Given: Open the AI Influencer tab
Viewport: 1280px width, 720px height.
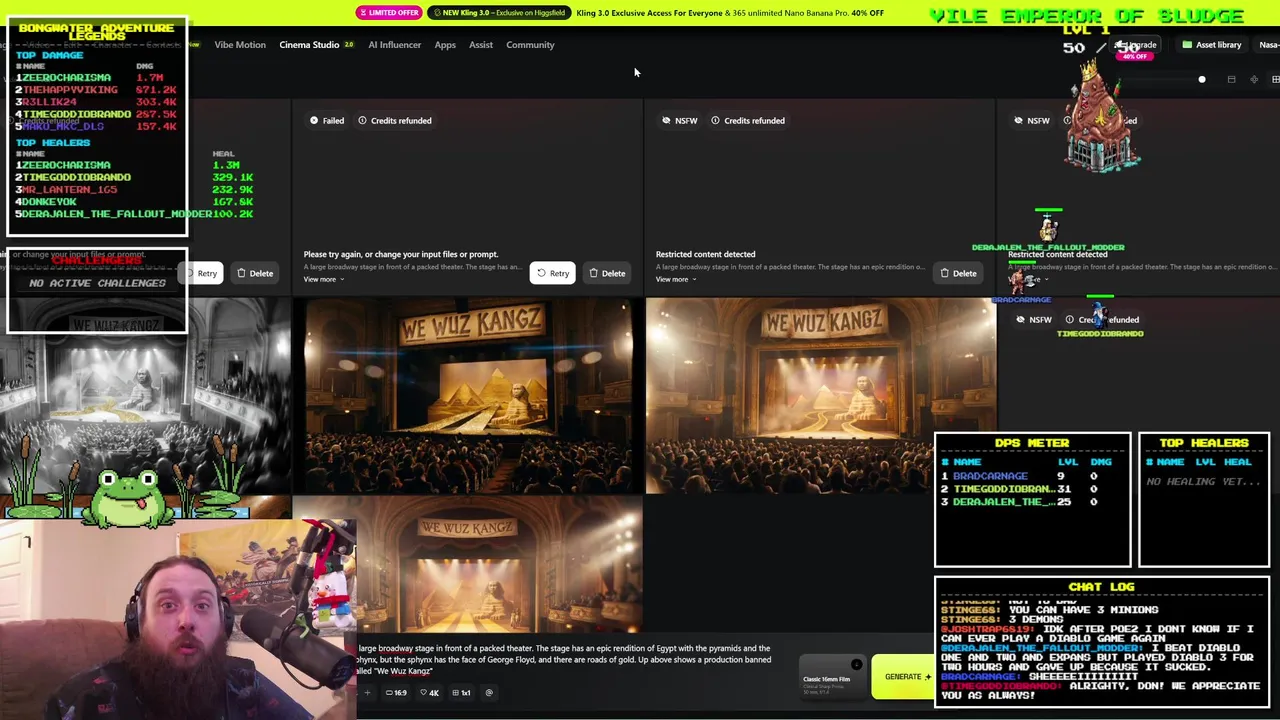Looking at the screenshot, I should click(x=394, y=45).
